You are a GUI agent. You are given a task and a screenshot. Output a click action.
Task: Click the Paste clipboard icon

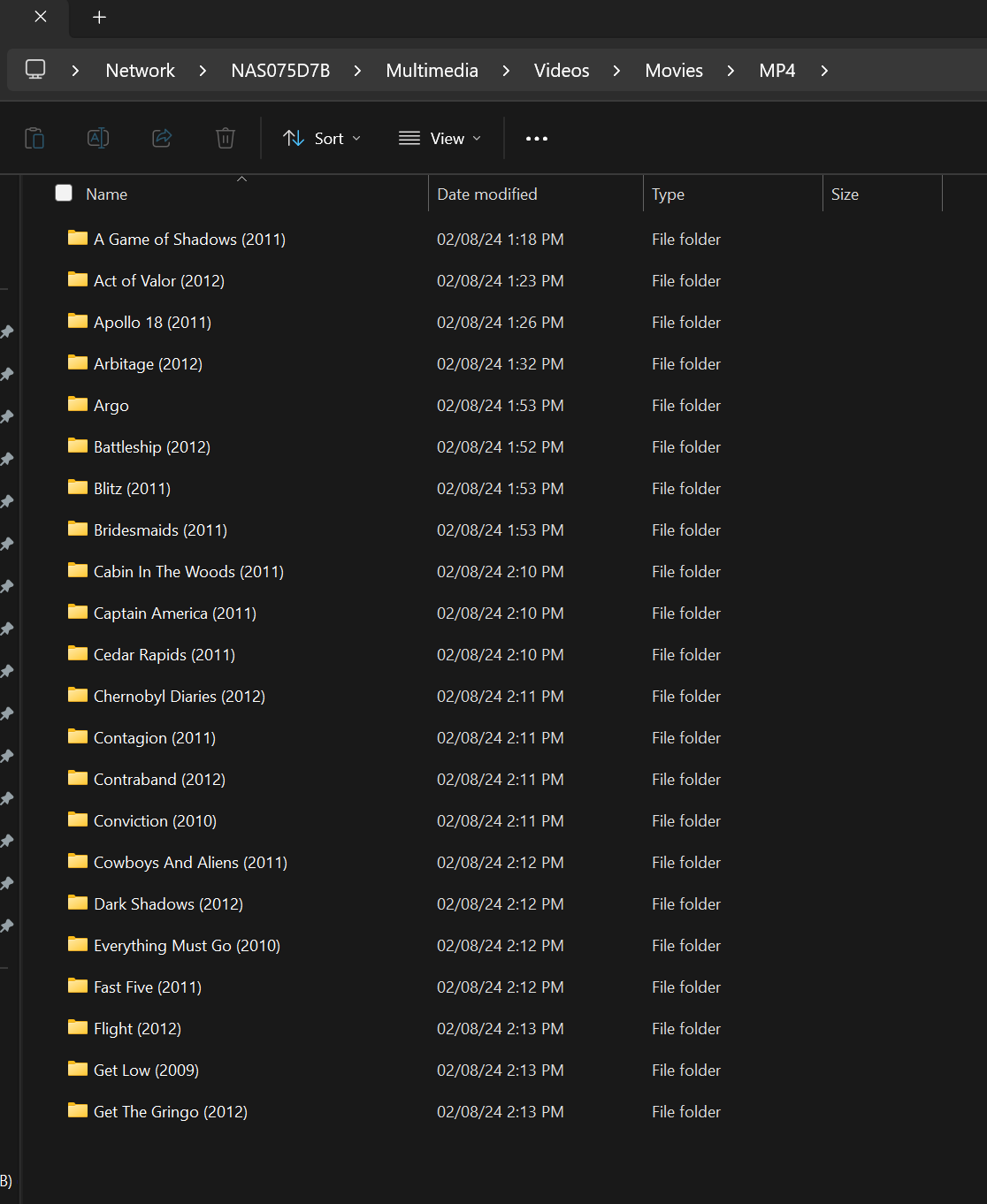coord(34,138)
